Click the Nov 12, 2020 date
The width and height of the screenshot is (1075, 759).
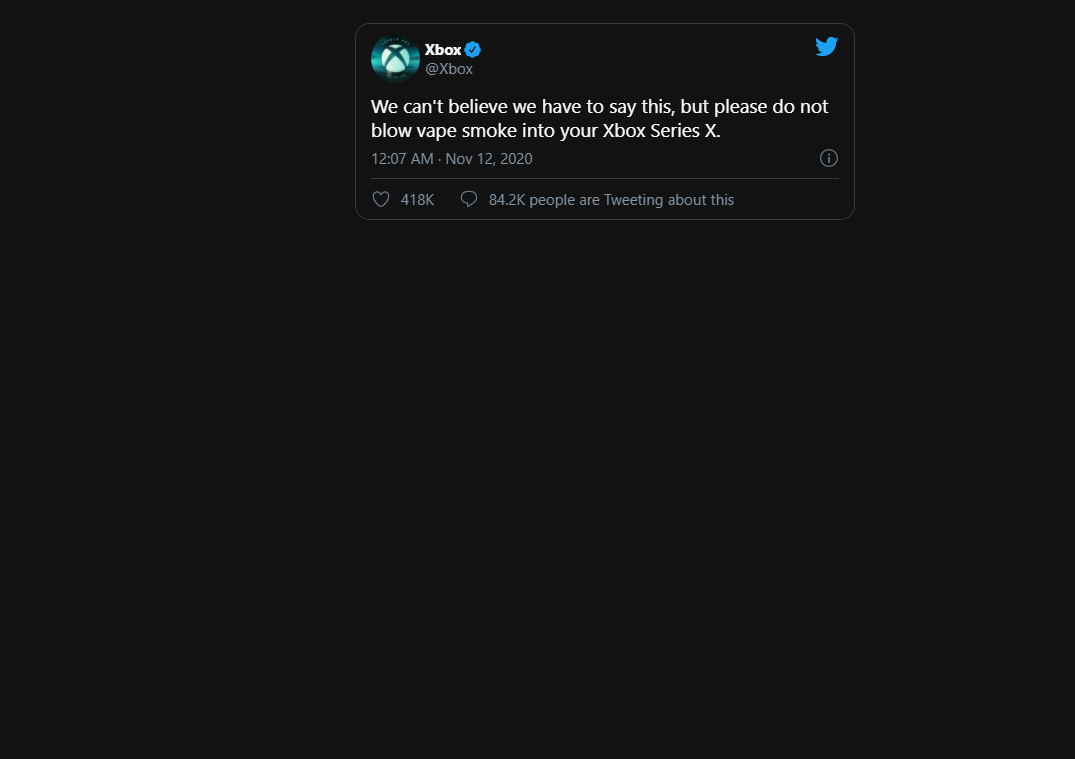[x=489, y=159]
